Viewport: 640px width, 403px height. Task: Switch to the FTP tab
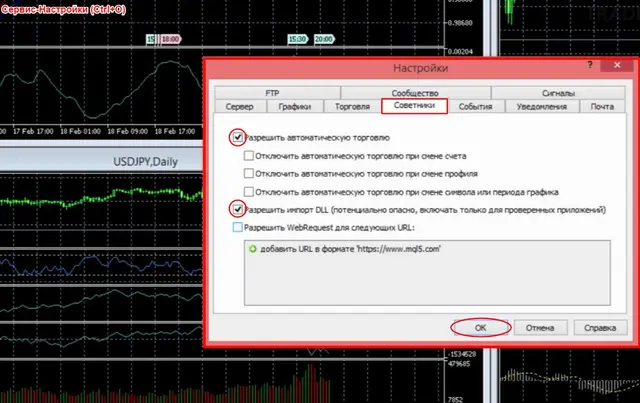point(278,93)
